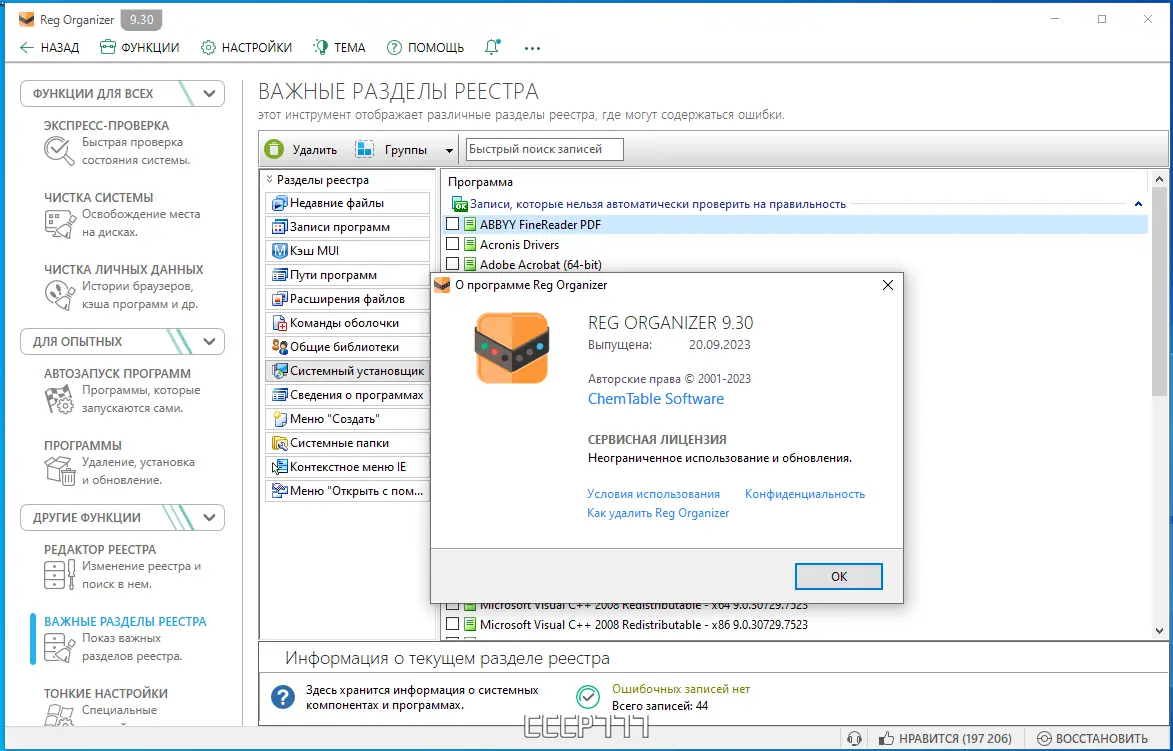Select the Кэш MUI section
1173x751 pixels.
(x=347, y=250)
